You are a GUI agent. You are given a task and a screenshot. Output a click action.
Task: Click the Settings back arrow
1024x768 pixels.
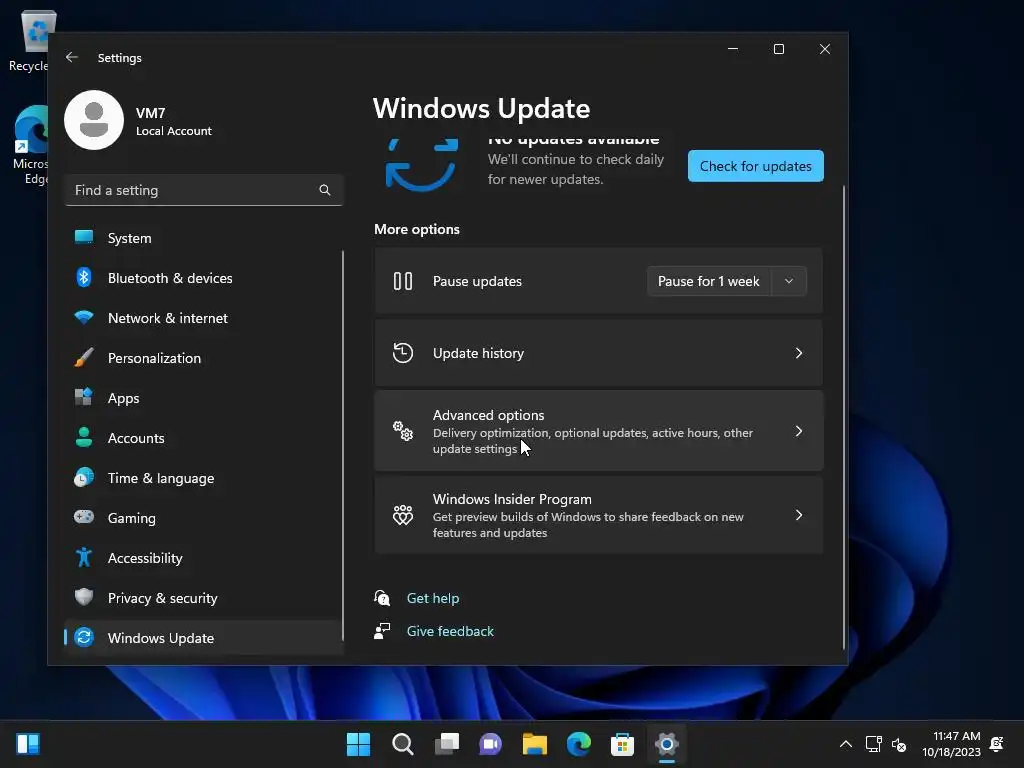coord(72,57)
